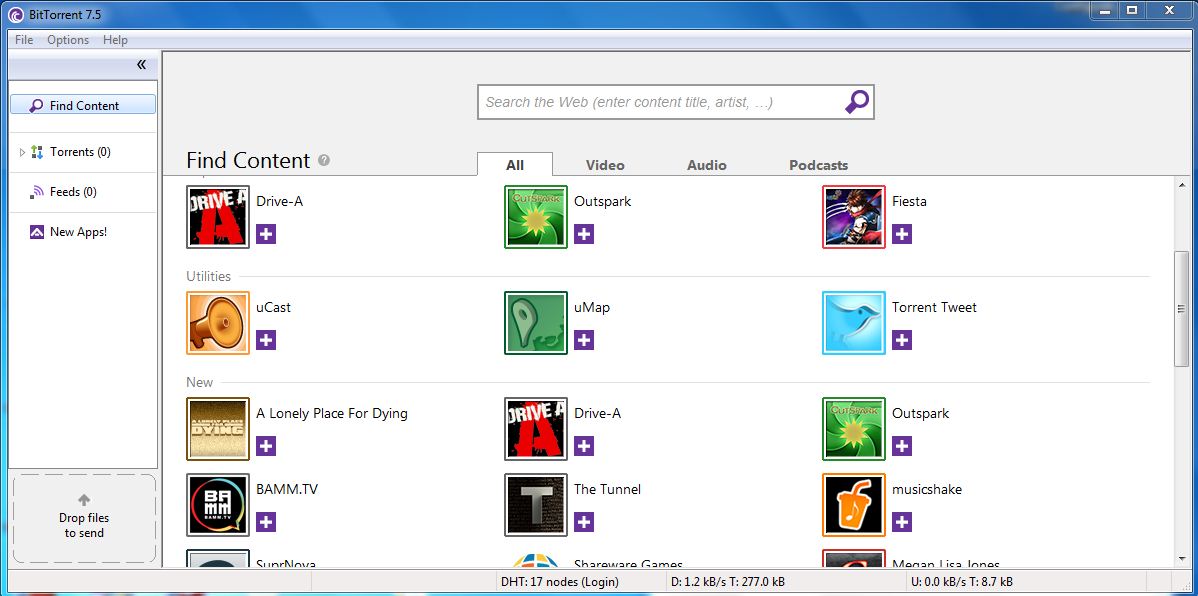Add Torrent Tweet via plus icon
The height and width of the screenshot is (596, 1198).
tap(902, 340)
